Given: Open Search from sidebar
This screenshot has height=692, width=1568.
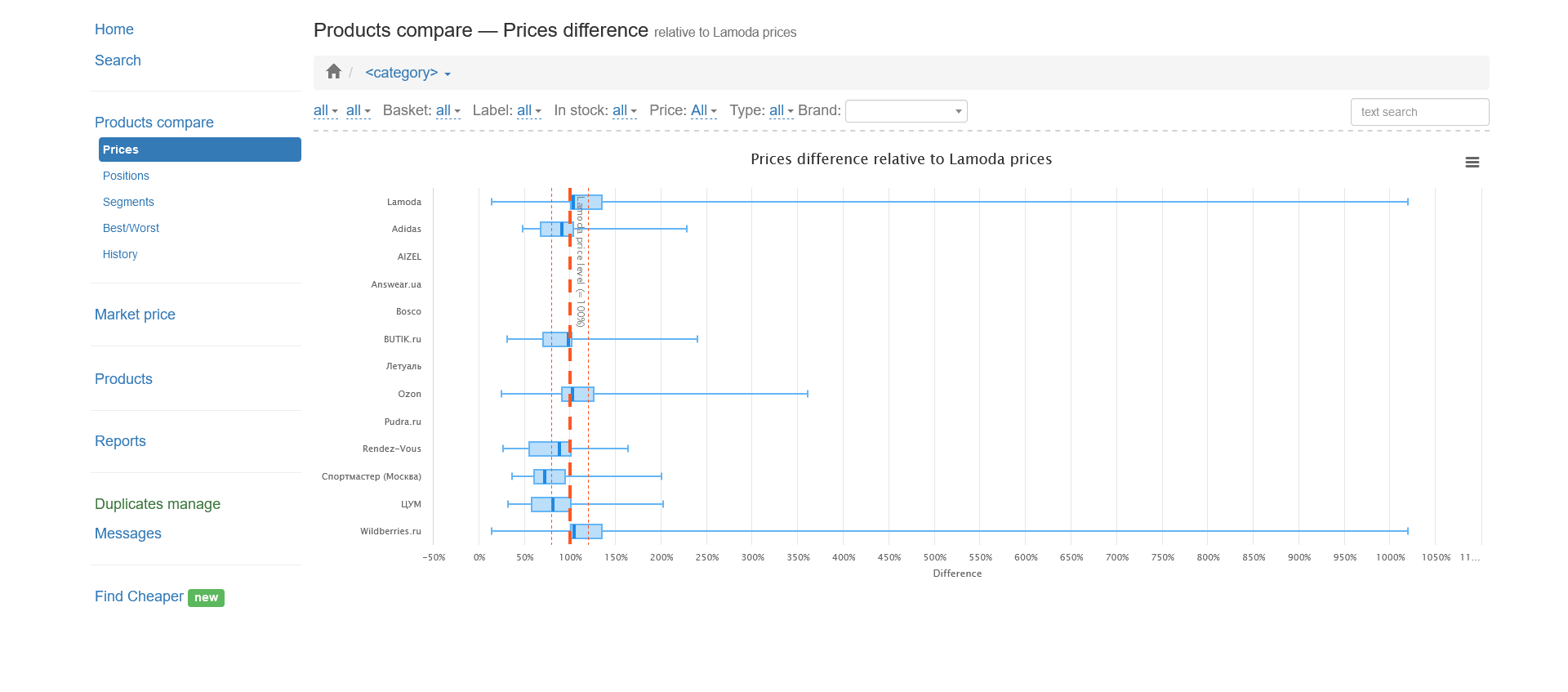Looking at the screenshot, I should (x=118, y=60).
